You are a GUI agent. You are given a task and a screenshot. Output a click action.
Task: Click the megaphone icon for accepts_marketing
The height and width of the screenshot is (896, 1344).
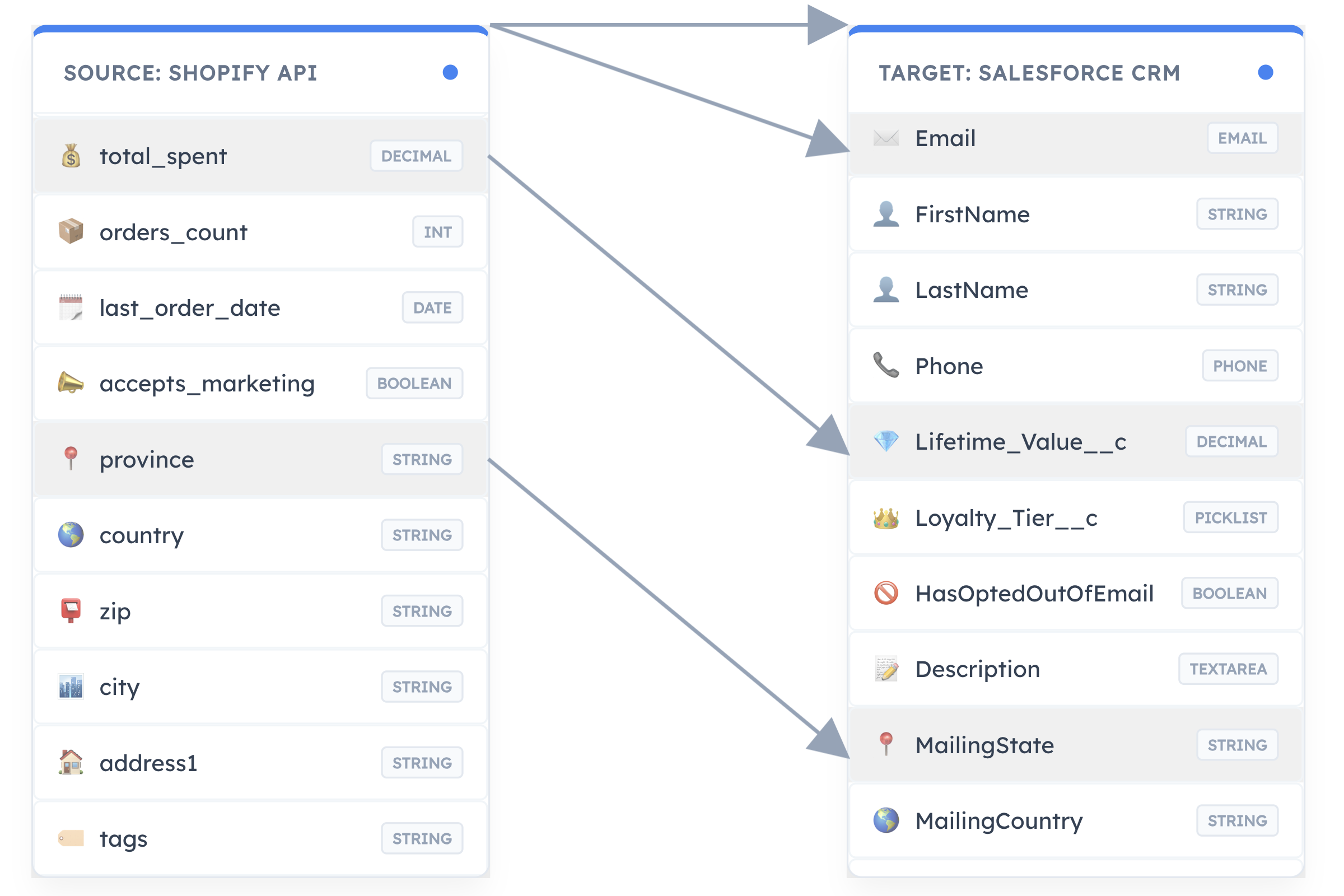[x=71, y=384]
